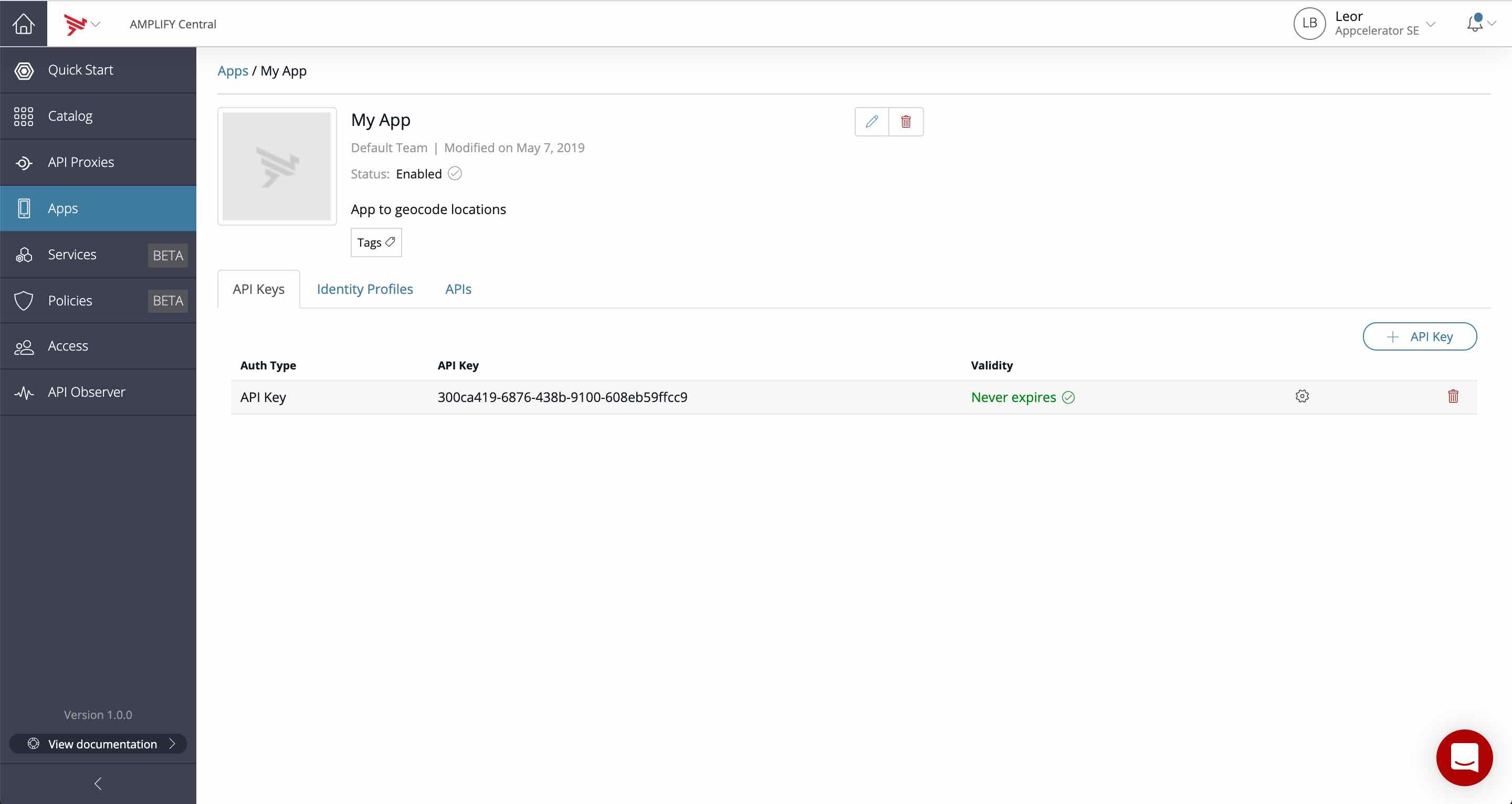Viewport: 1512px width, 804px height.
Task: Click the Apps phone icon
Action: (x=24, y=208)
